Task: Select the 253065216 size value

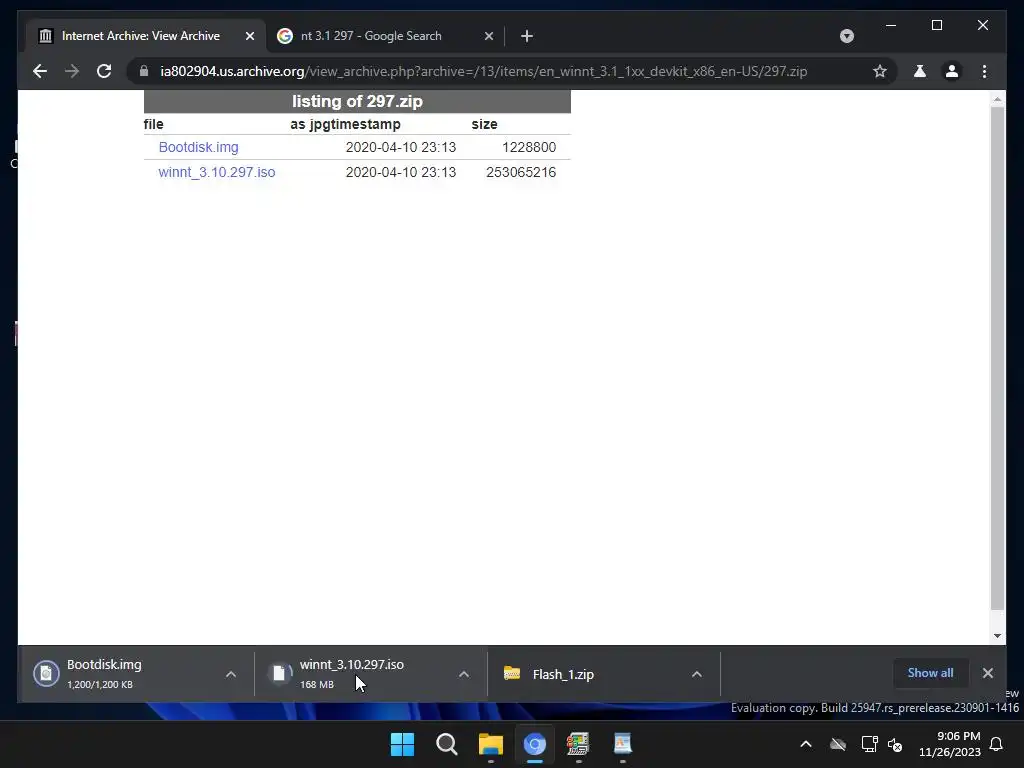Action: 520,172
